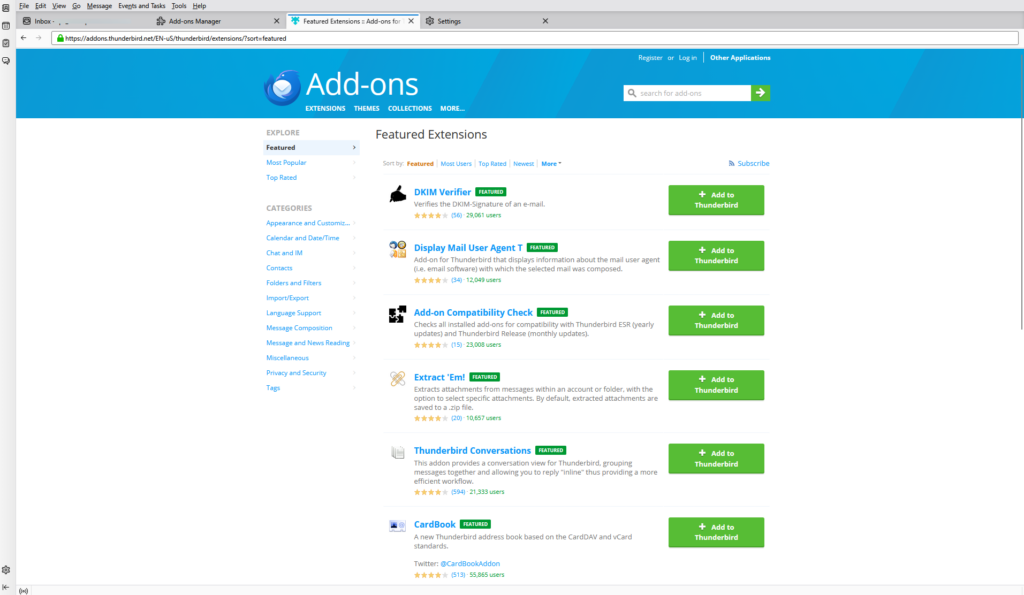The width and height of the screenshot is (1024, 595).
Task: Close the Featured Extensions tab
Action: 411,21
